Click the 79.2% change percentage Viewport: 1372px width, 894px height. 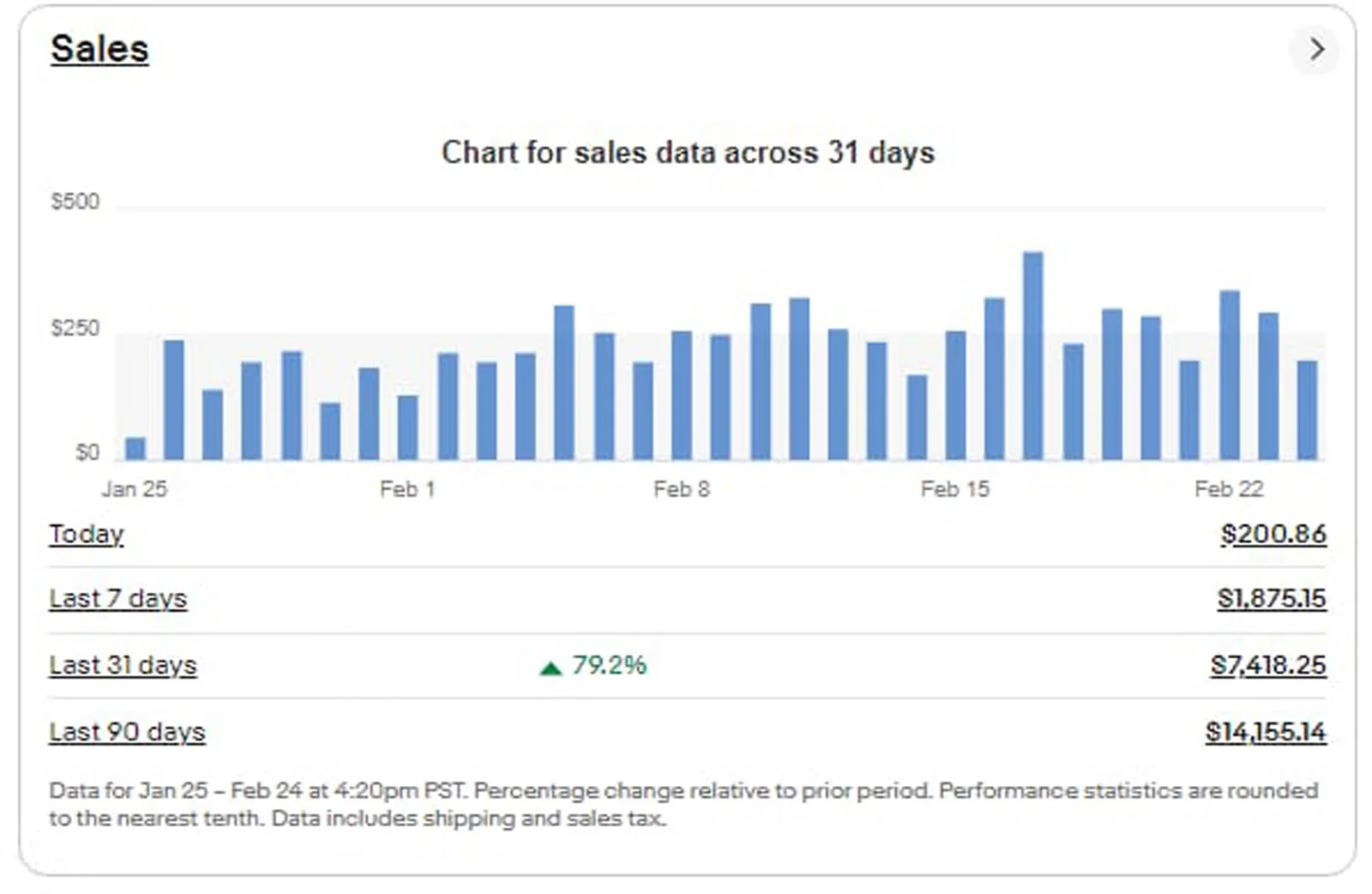[x=610, y=665]
